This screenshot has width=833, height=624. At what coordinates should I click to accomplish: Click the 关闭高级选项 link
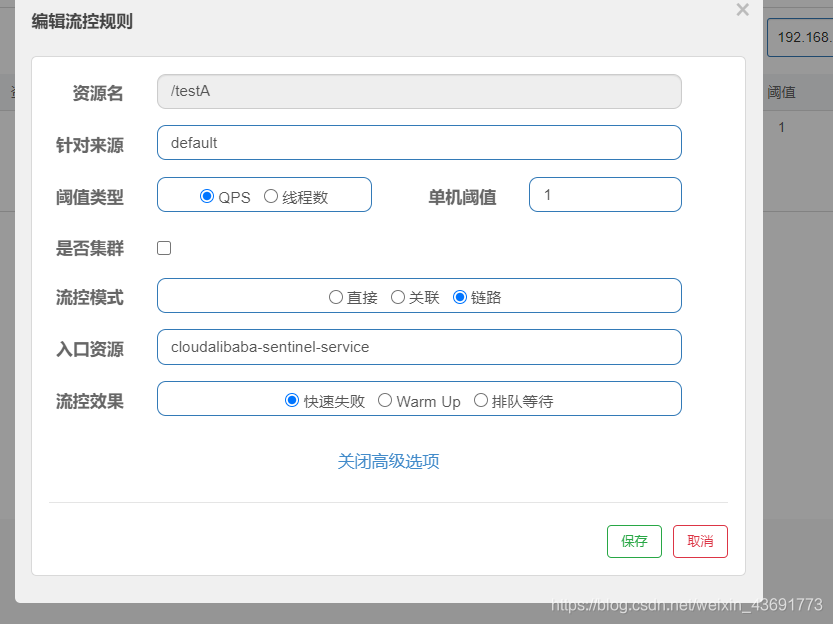click(x=388, y=461)
